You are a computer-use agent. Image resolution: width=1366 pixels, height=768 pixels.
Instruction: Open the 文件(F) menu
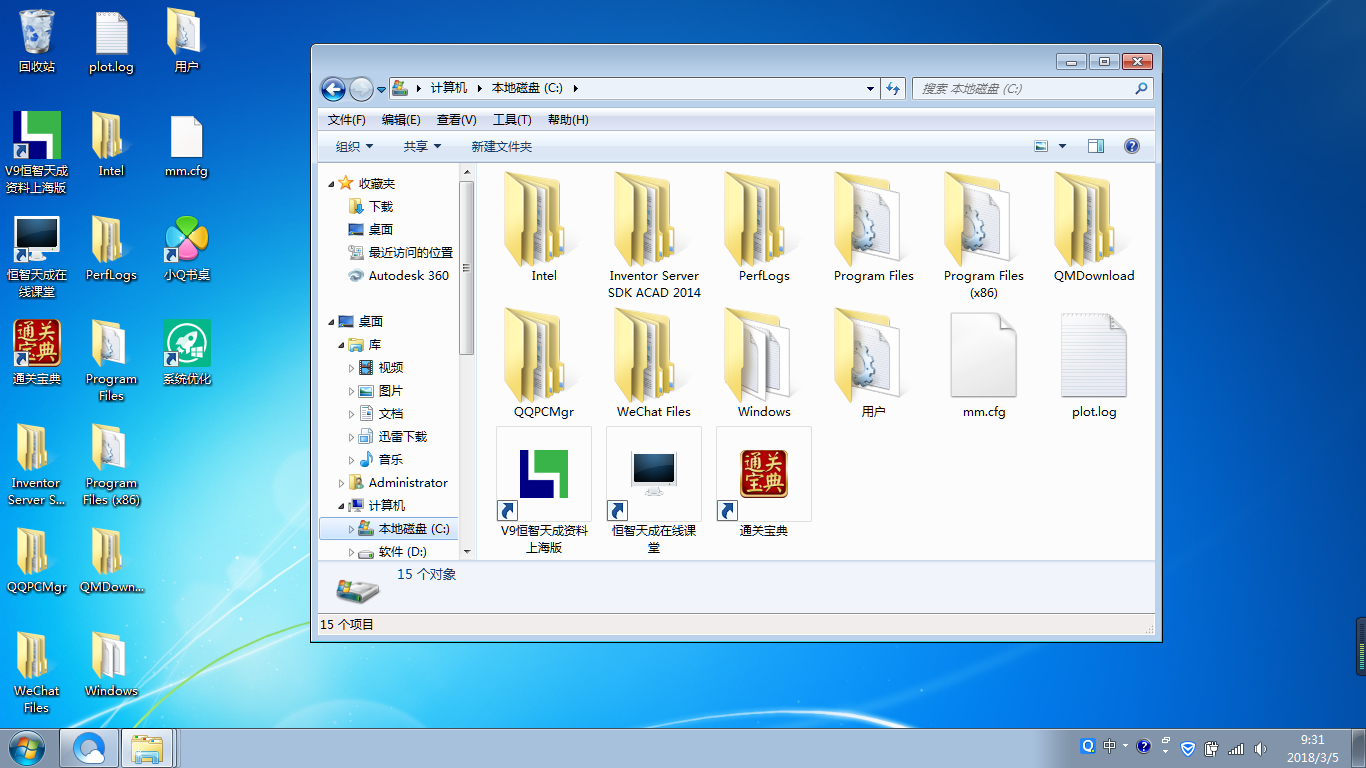(346, 120)
